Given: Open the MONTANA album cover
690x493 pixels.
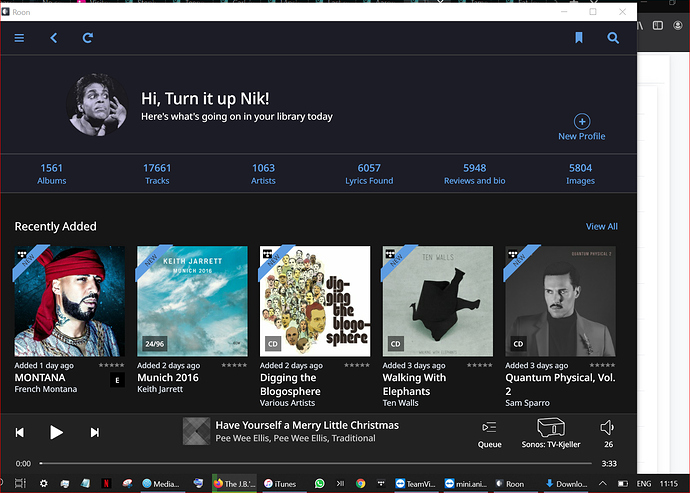Looking at the screenshot, I should click(x=70, y=301).
